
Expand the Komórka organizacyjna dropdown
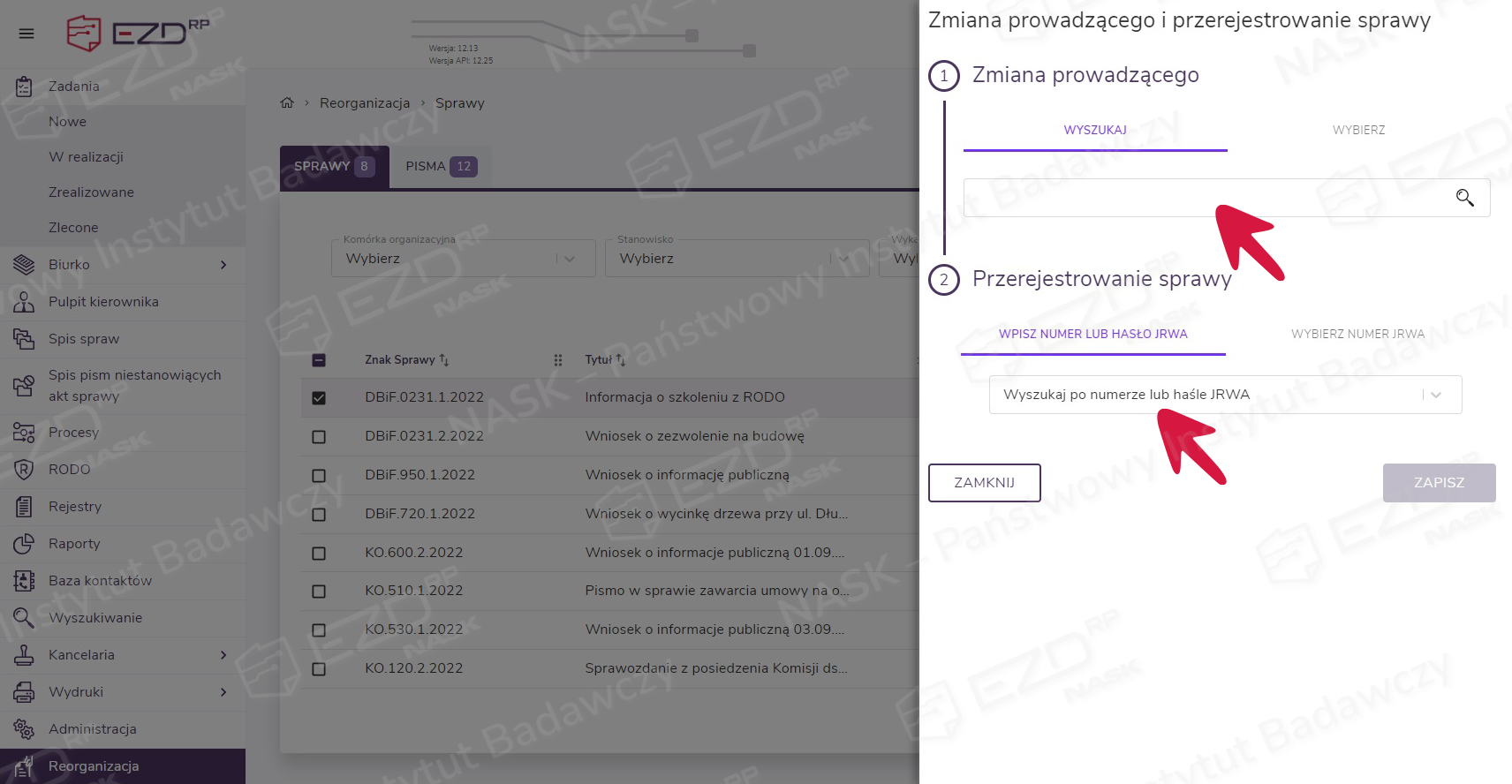coord(570,259)
